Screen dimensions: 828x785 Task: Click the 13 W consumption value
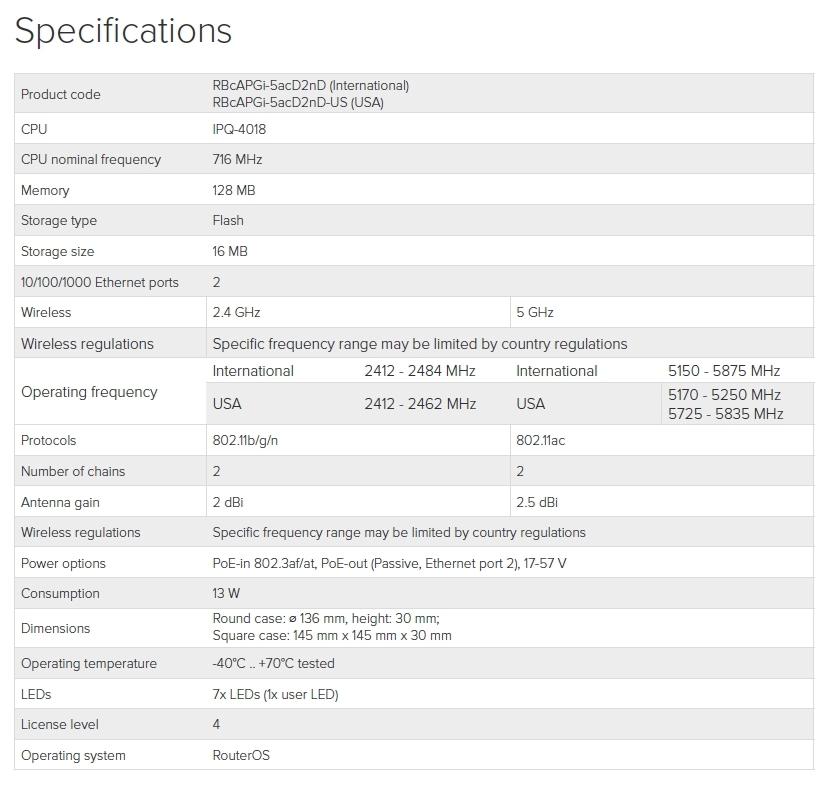(x=226, y=593)
